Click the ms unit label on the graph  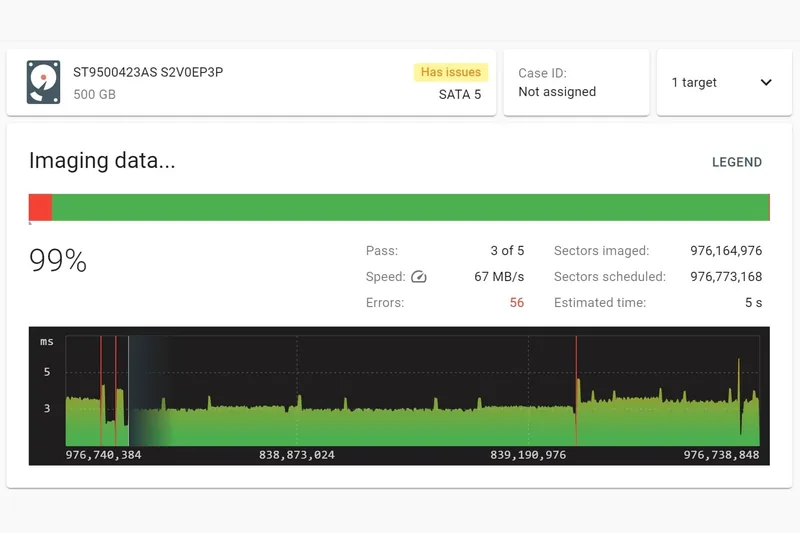[x=47, y=342]
